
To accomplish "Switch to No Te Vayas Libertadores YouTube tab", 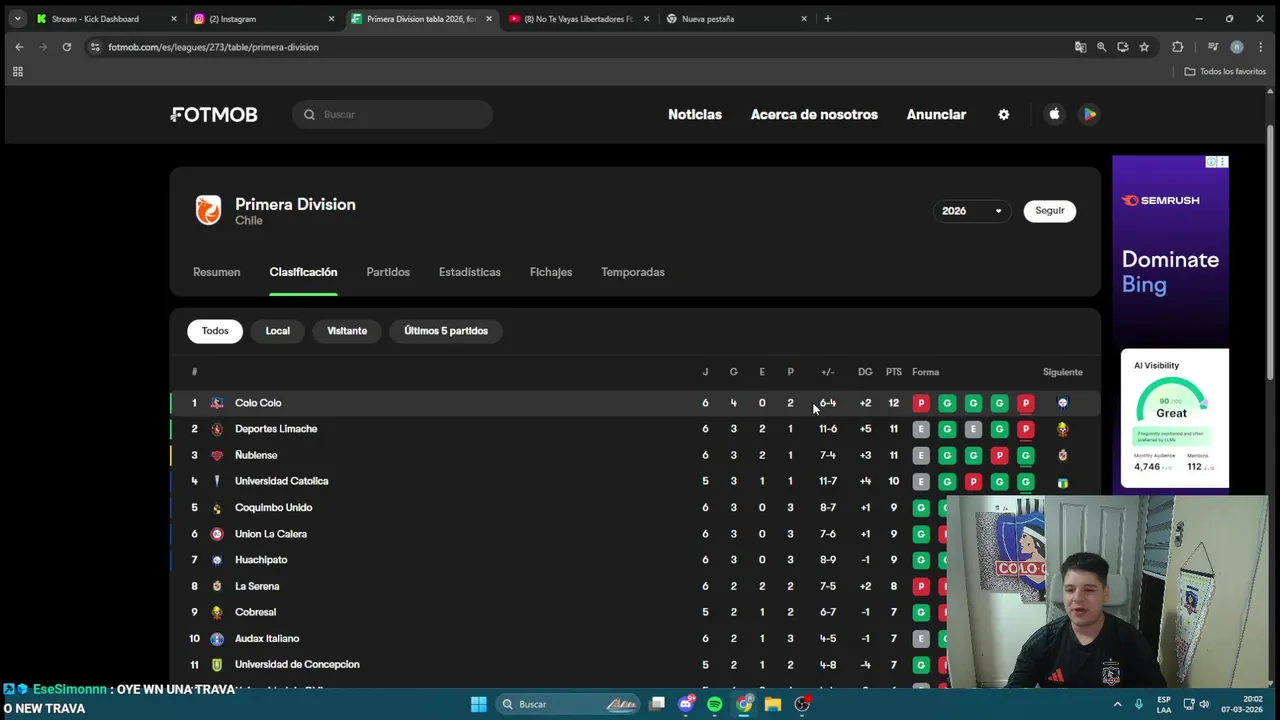I will point(579,19).
